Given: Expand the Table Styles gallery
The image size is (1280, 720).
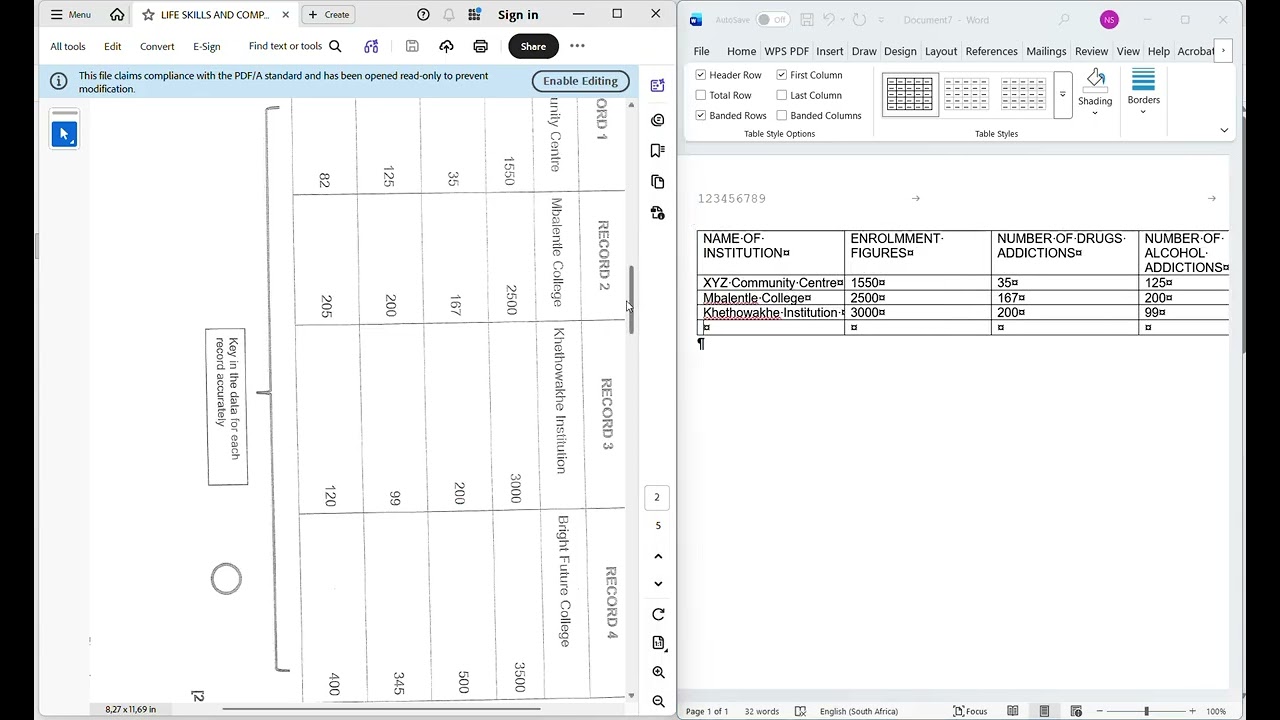Looking at the screenshot, I should pyautogui.click(x=1063, y=95).
